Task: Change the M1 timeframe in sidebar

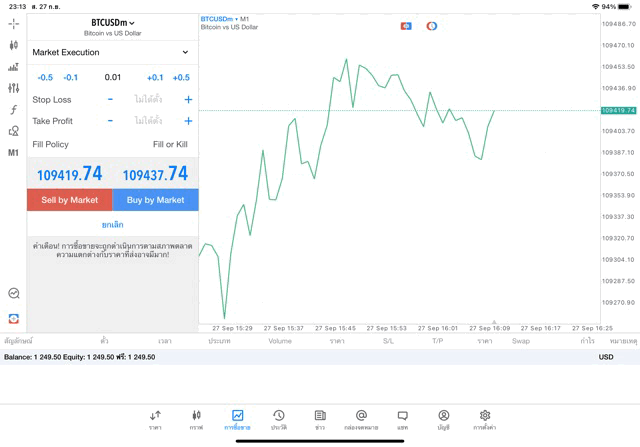Action: click(13, 153)
